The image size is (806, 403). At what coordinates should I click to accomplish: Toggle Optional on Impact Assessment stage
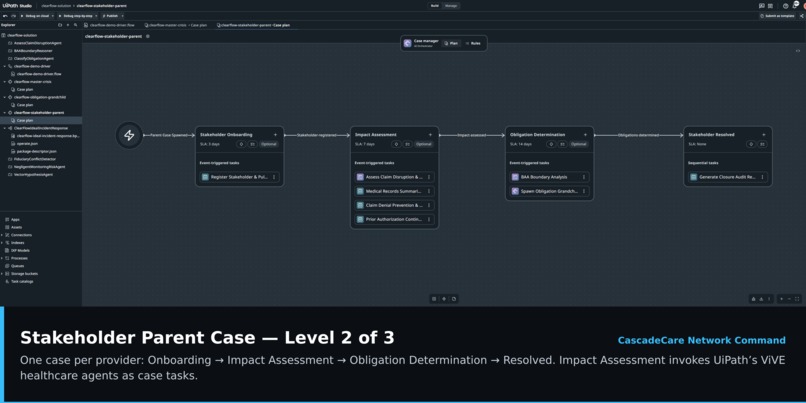(x=424, y=144)
